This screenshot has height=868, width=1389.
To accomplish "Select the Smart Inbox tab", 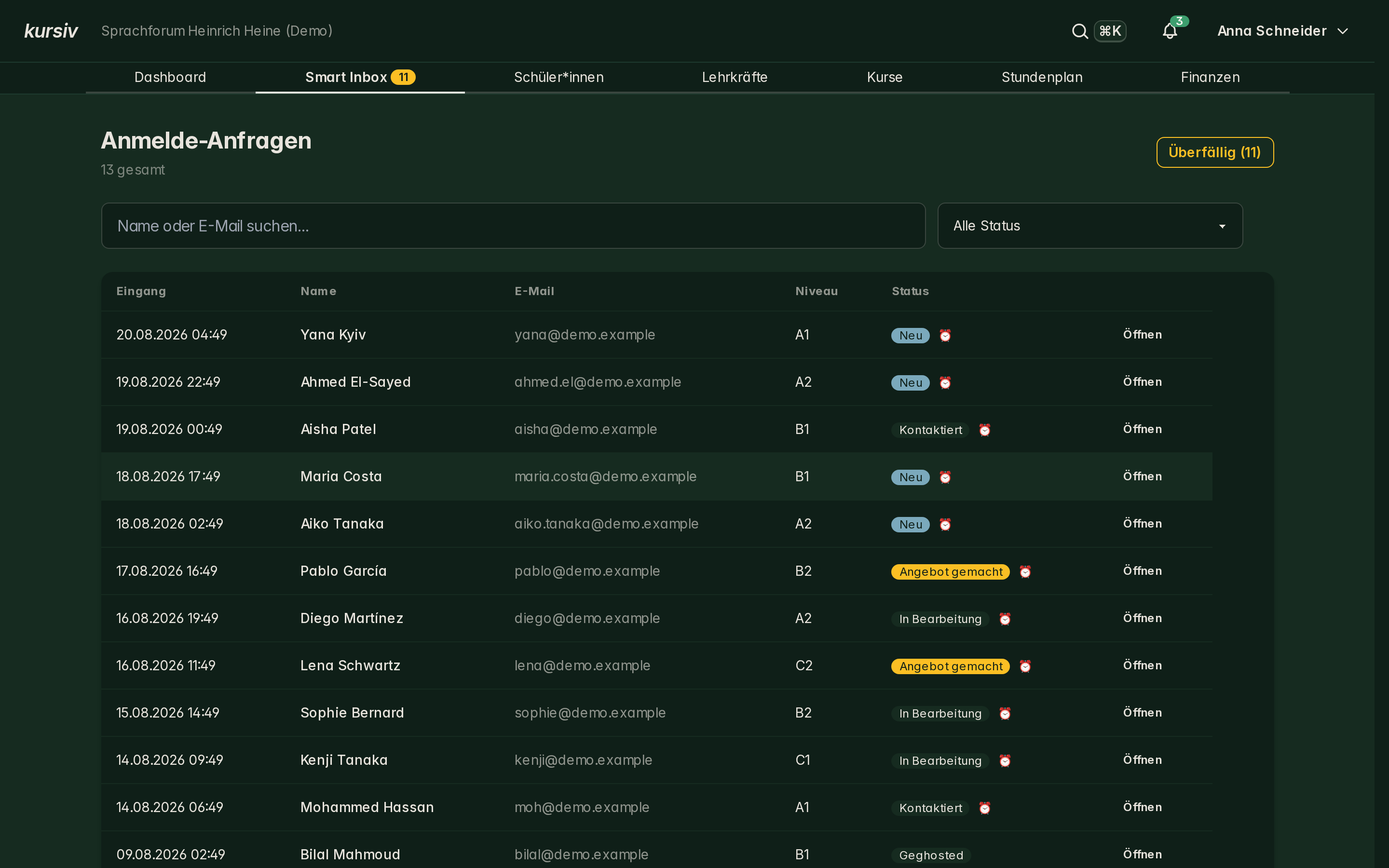I will [x=360, y=77].
